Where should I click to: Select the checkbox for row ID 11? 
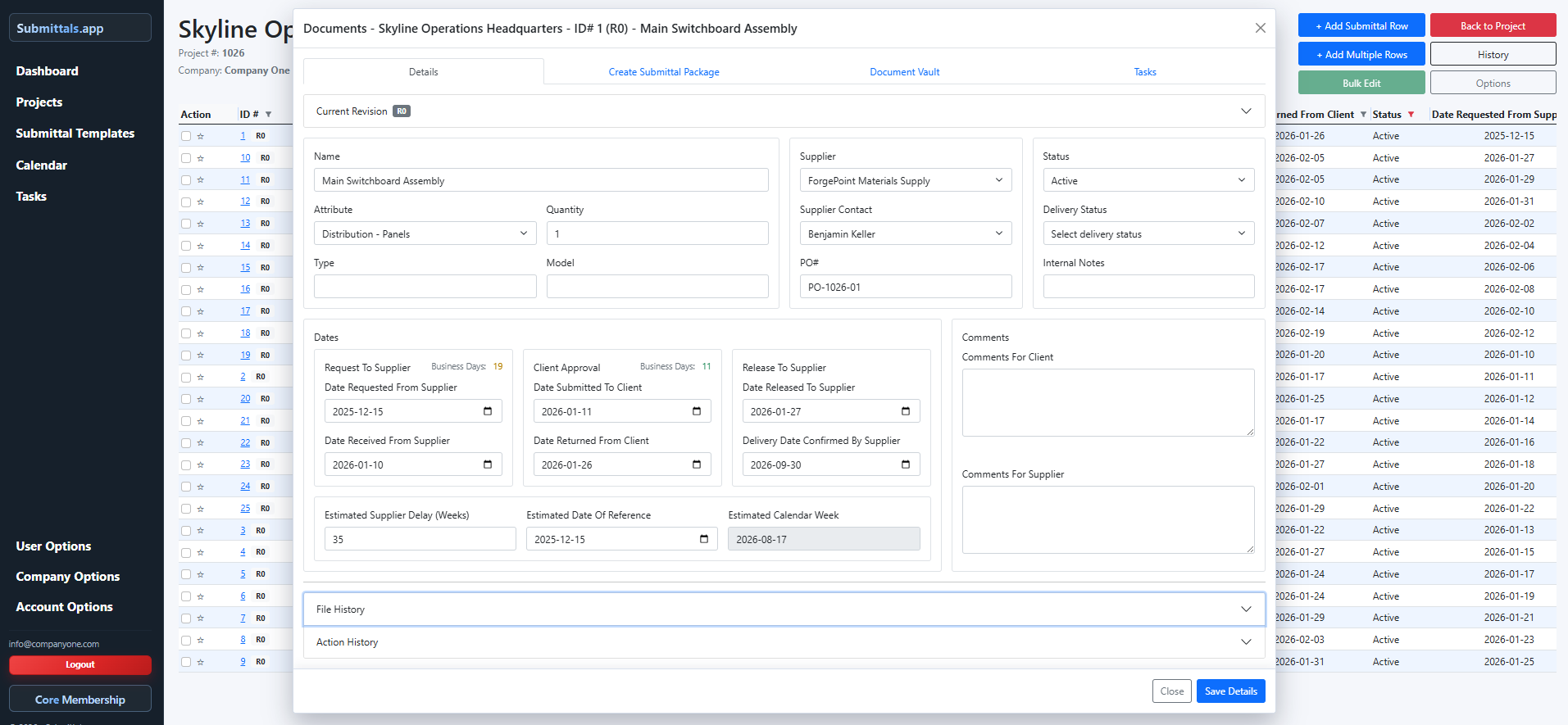[x=186, y=180]
